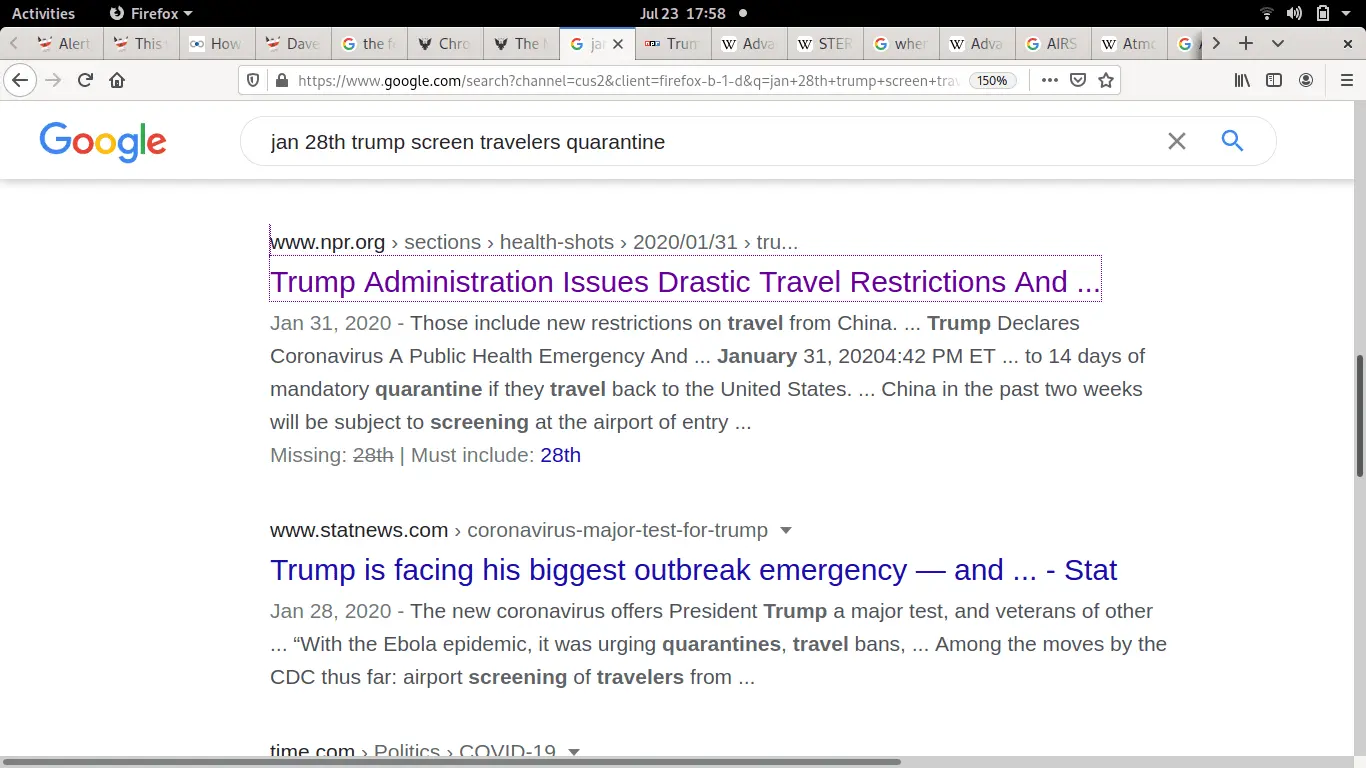1366x768 pixels.
Task: Save the page to Pocket
Action: coord(1076,80)
